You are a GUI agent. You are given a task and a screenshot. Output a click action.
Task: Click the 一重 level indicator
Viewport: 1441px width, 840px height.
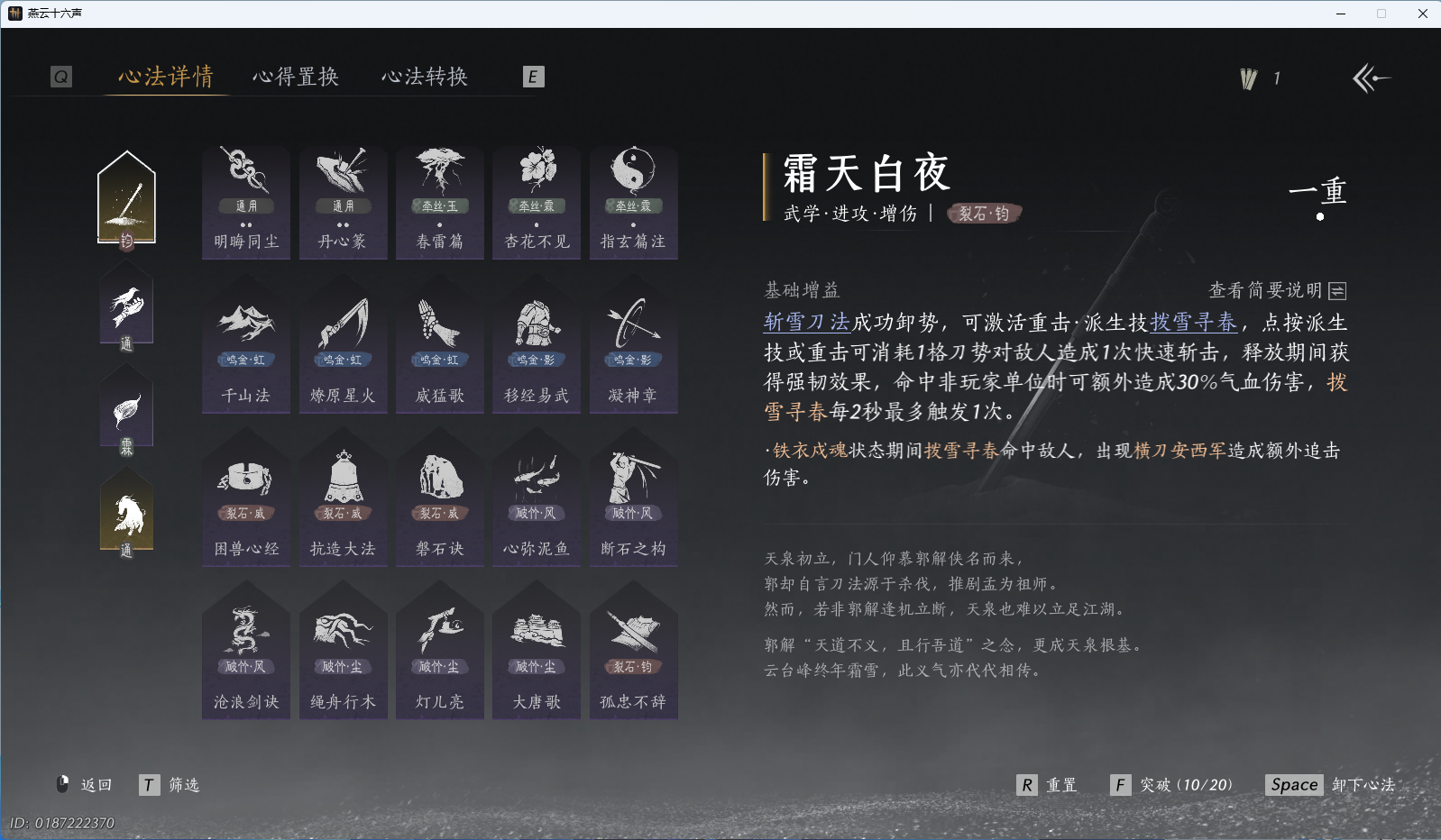1318,191
